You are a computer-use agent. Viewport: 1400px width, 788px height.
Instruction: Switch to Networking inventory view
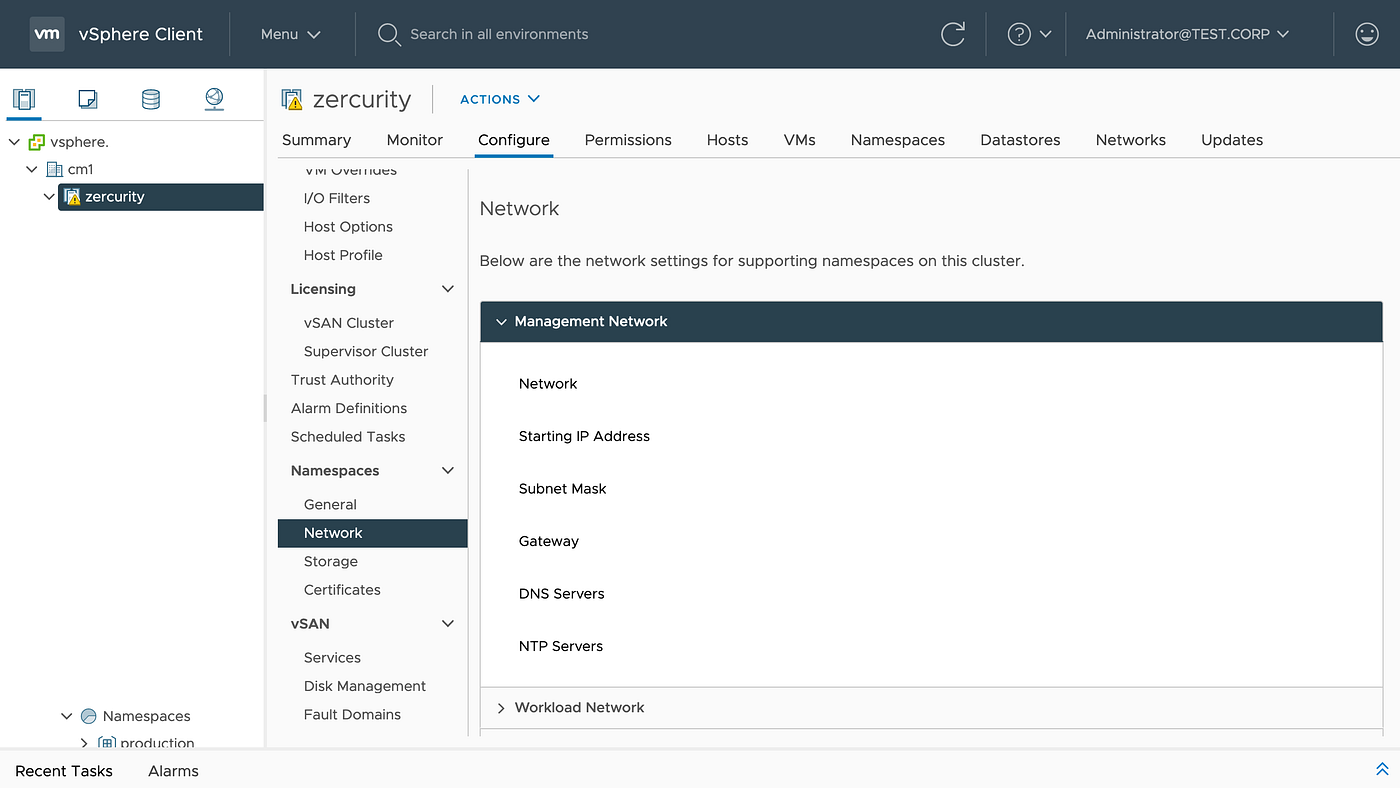(x=214, y=99)
